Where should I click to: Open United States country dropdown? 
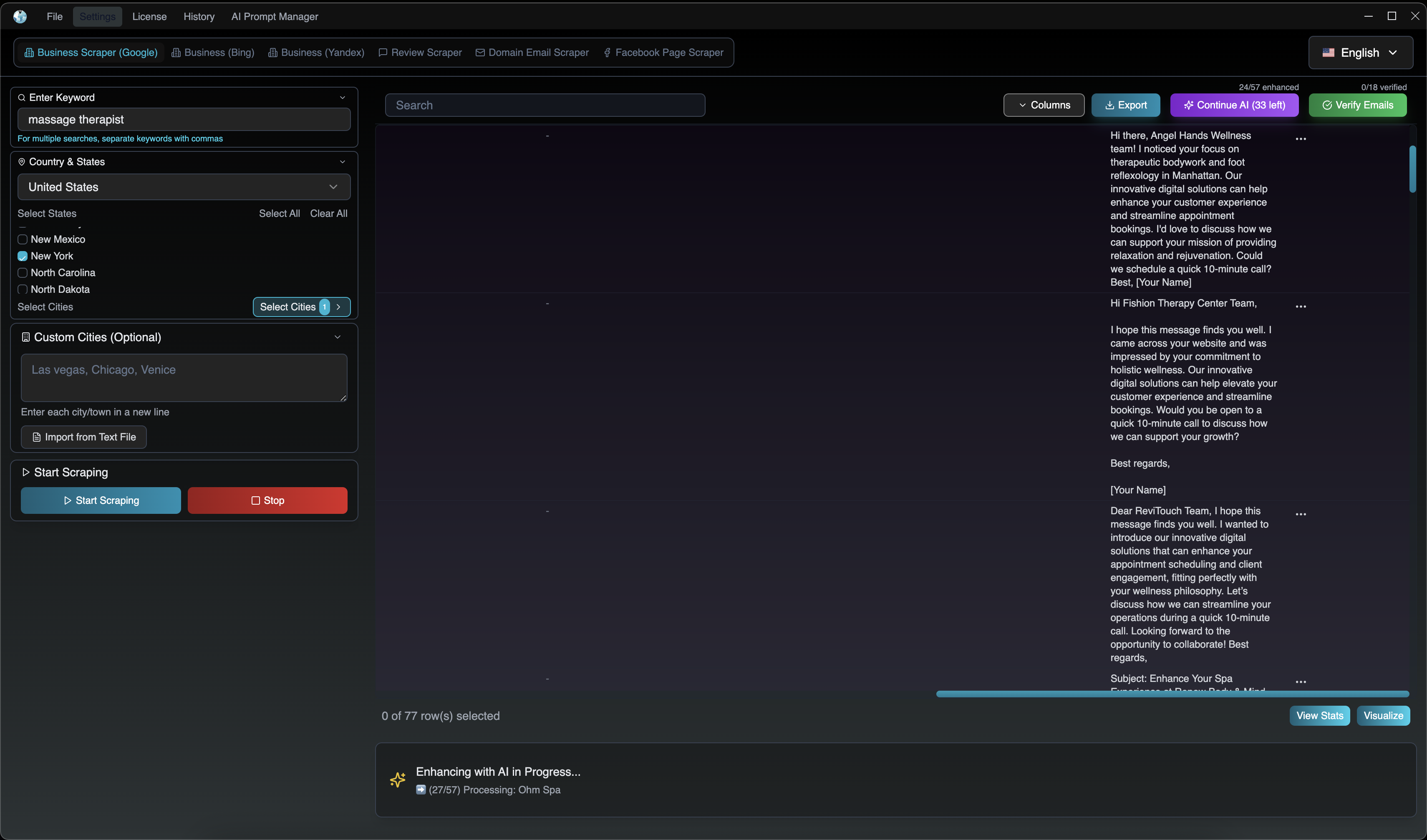tap(184, 187)
